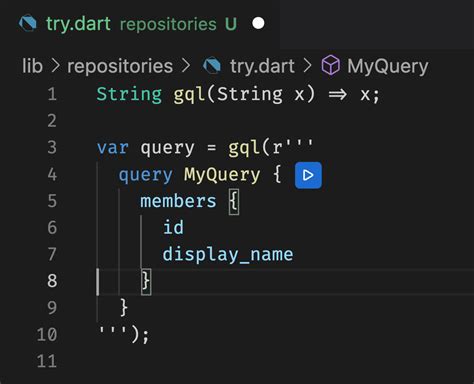The width and height of the screenshot is (474, 384).
Task: Click line number 4 in the gutter
Action: tap(52, 174)
